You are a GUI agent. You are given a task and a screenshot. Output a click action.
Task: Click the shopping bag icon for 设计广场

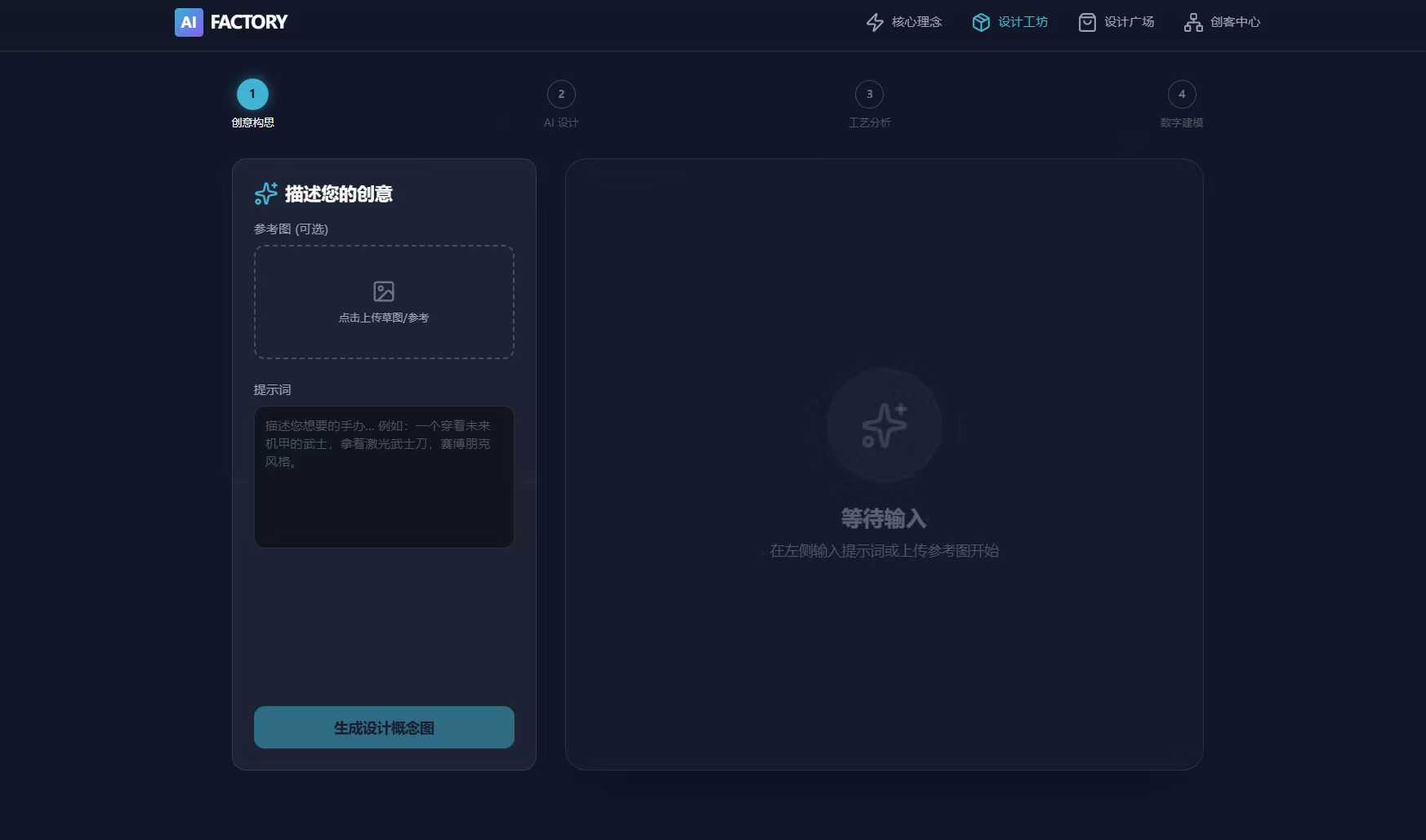click(1087, 22)
